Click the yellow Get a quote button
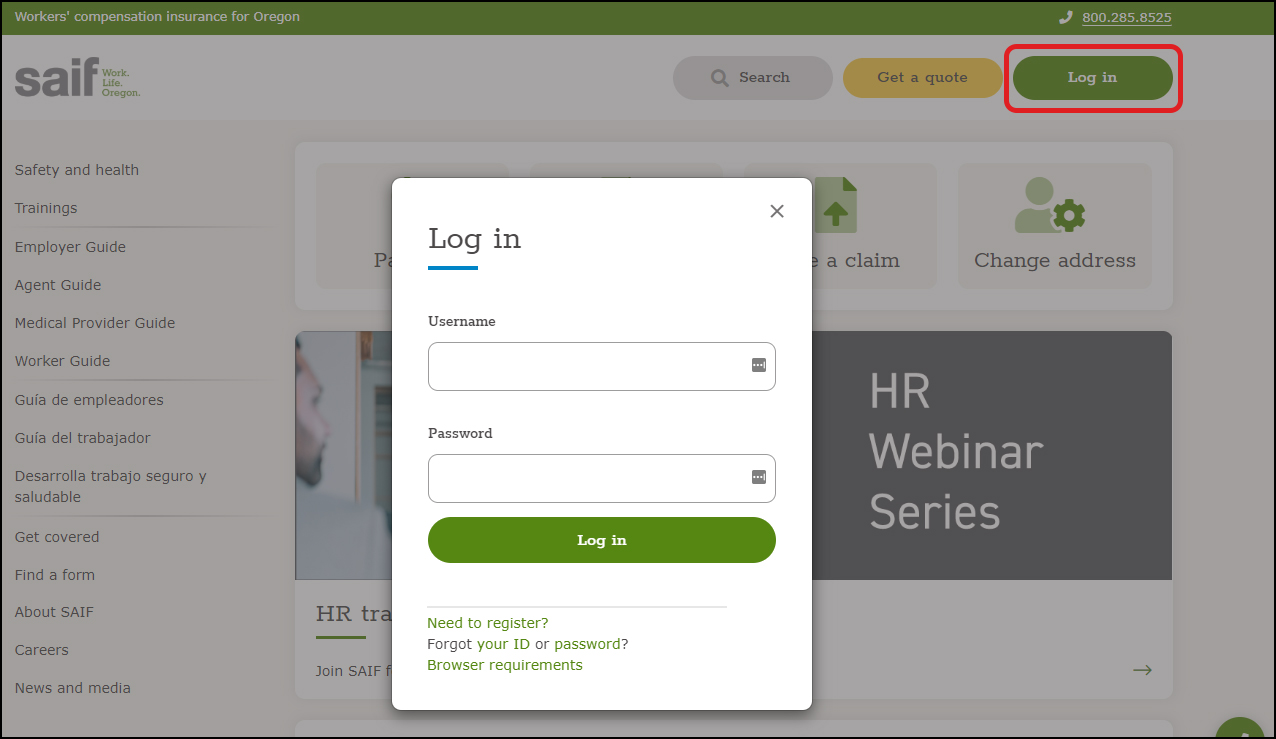This screenshot has width=1276, height=739. click(x=922, y=78)
